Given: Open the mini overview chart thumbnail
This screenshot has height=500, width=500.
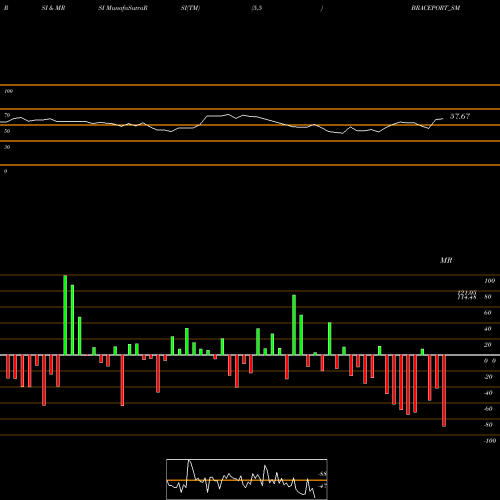Looking at the screenshot, I should 247,479.
